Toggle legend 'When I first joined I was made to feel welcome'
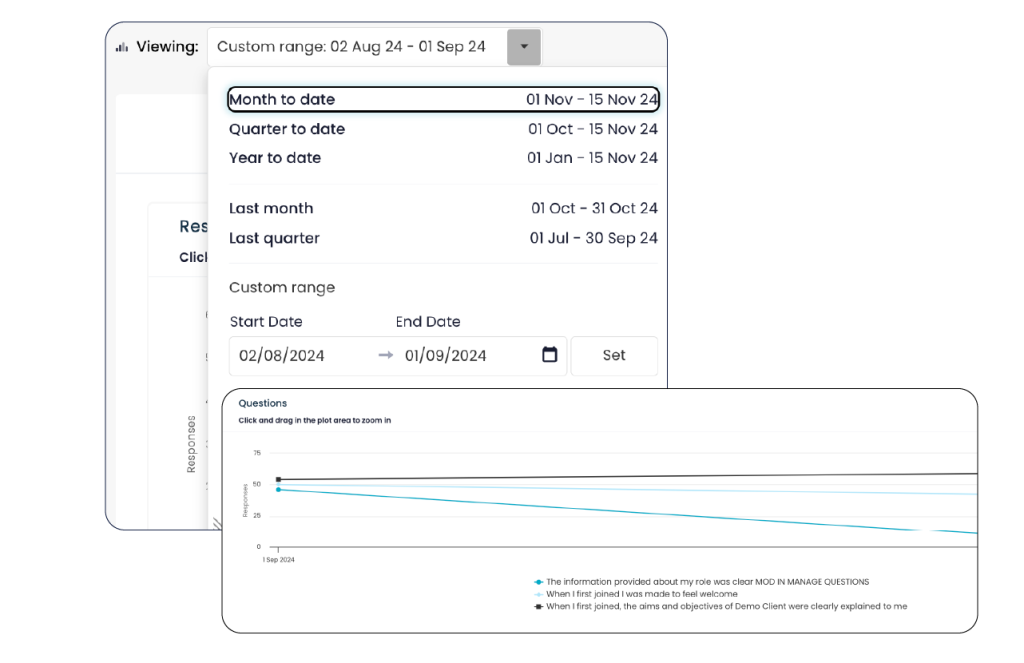Image resolution: width=1024 pixels, height=663 pixels. point(635,594)
